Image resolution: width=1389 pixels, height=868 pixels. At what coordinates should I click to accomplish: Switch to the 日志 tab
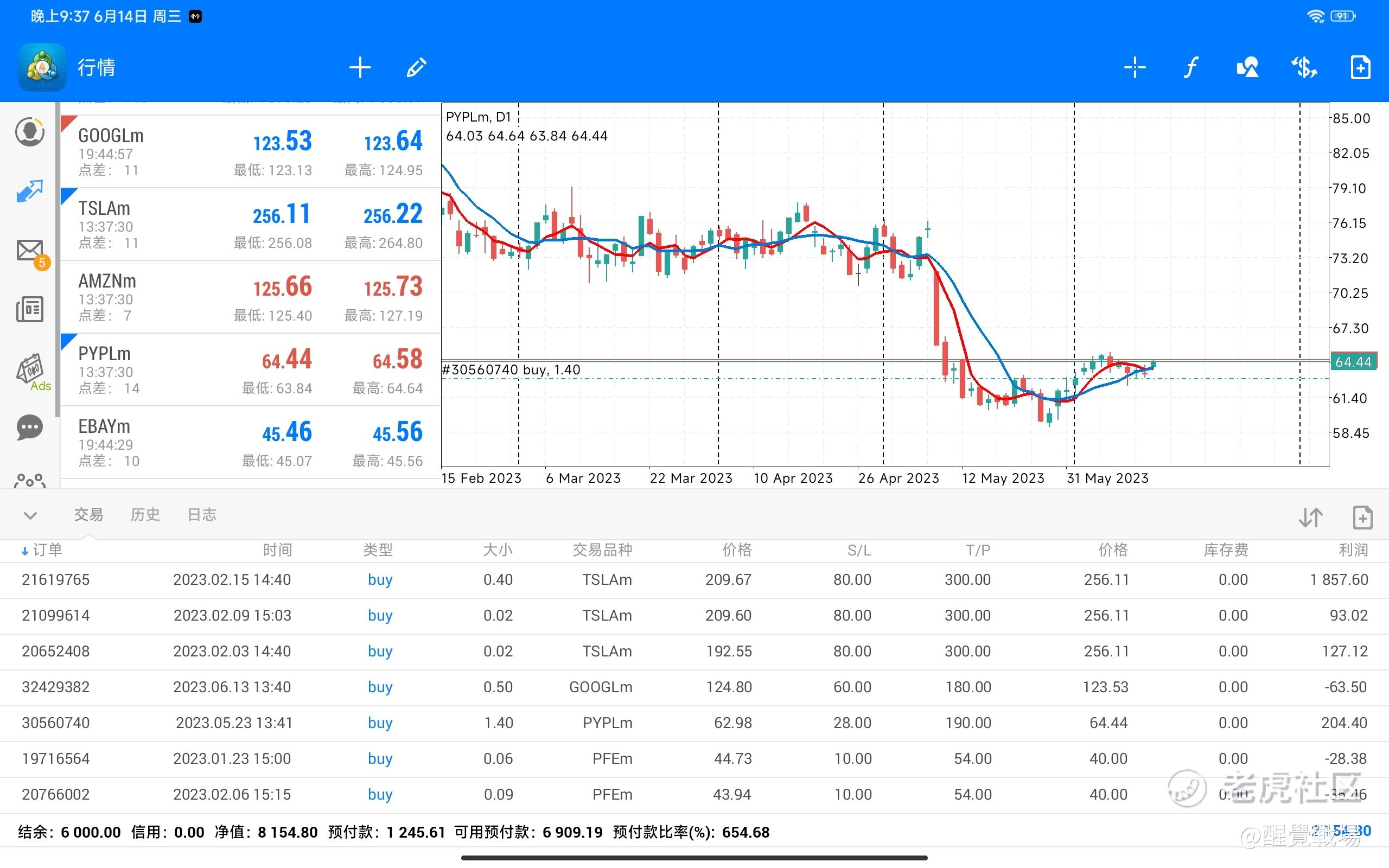pyautogui.click(x=202, y=514)
